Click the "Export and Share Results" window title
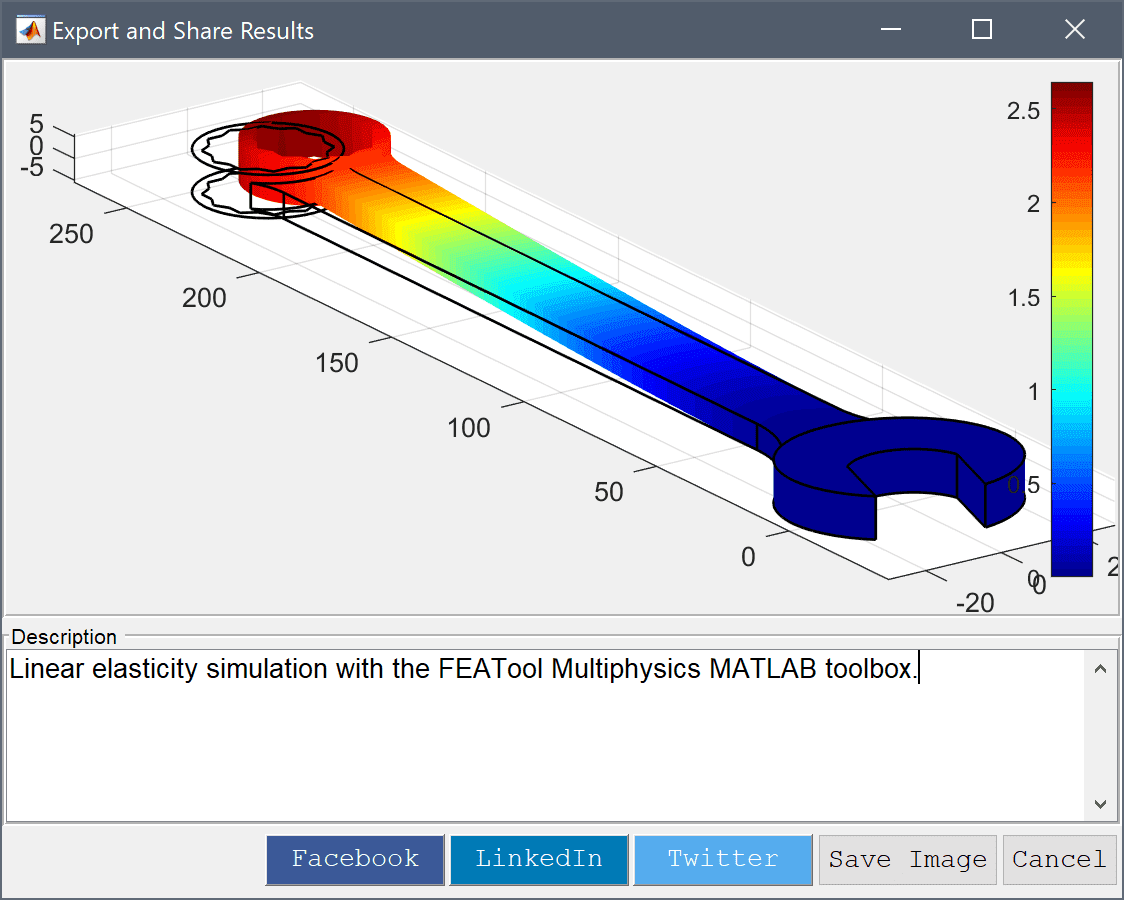Image resolution: width=1124 pixels, height=900 pixels. [x=183, y=31]
